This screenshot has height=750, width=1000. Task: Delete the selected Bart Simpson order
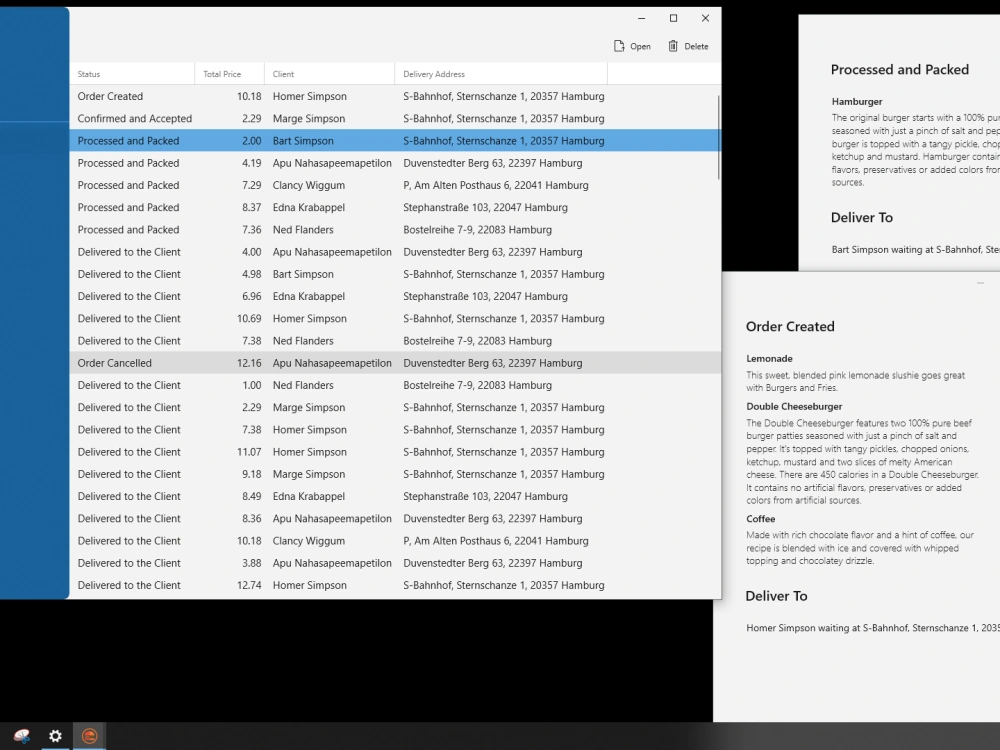688,45
